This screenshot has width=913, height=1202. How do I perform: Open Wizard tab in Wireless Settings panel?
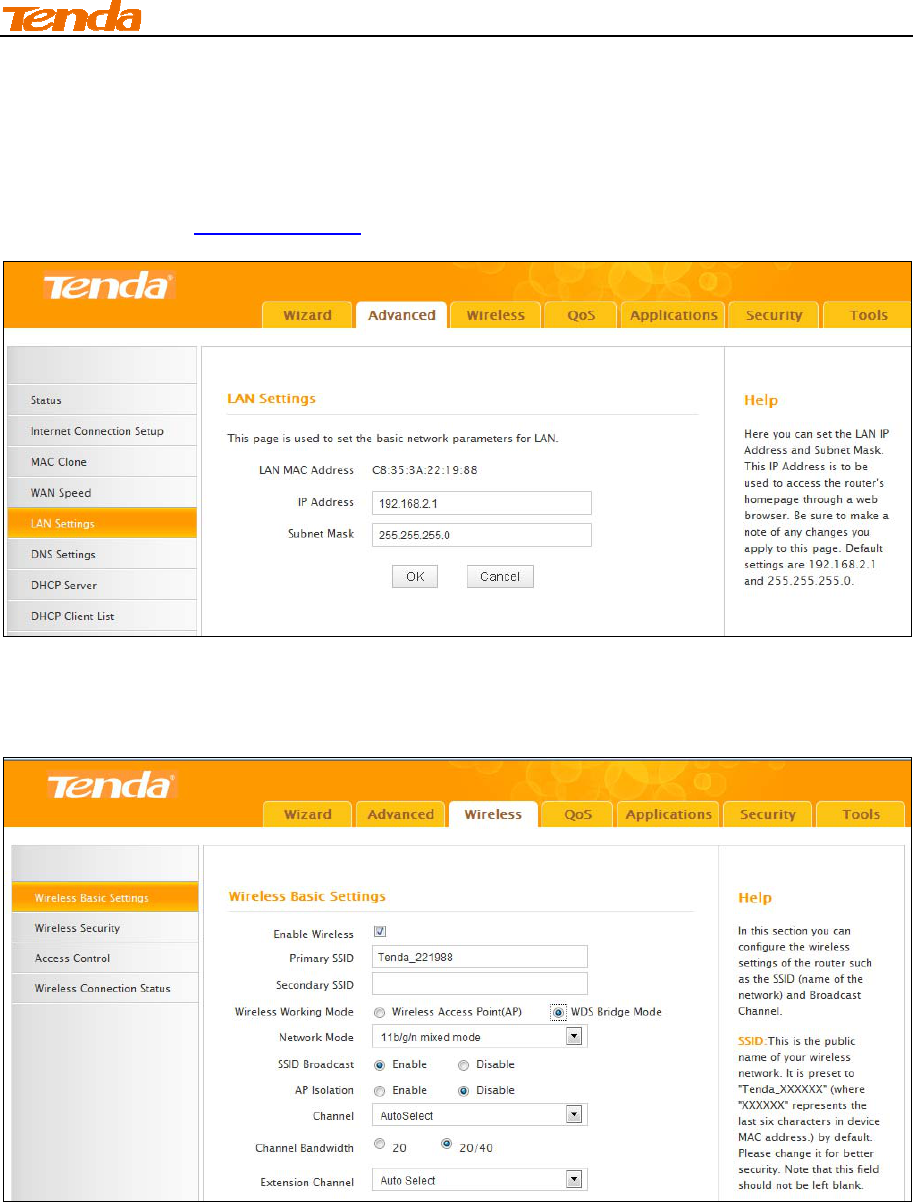pos(307,814)
